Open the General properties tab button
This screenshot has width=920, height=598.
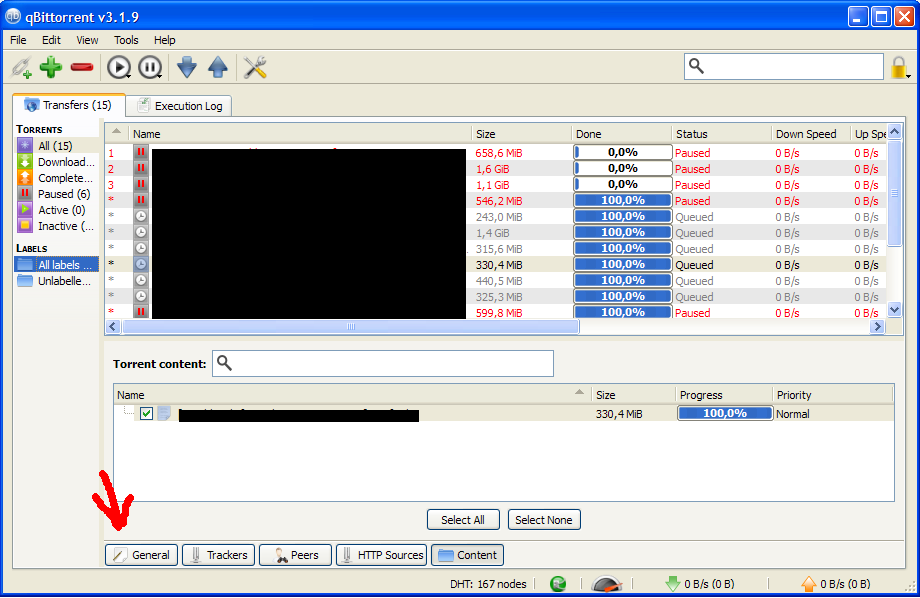[141, 555]
